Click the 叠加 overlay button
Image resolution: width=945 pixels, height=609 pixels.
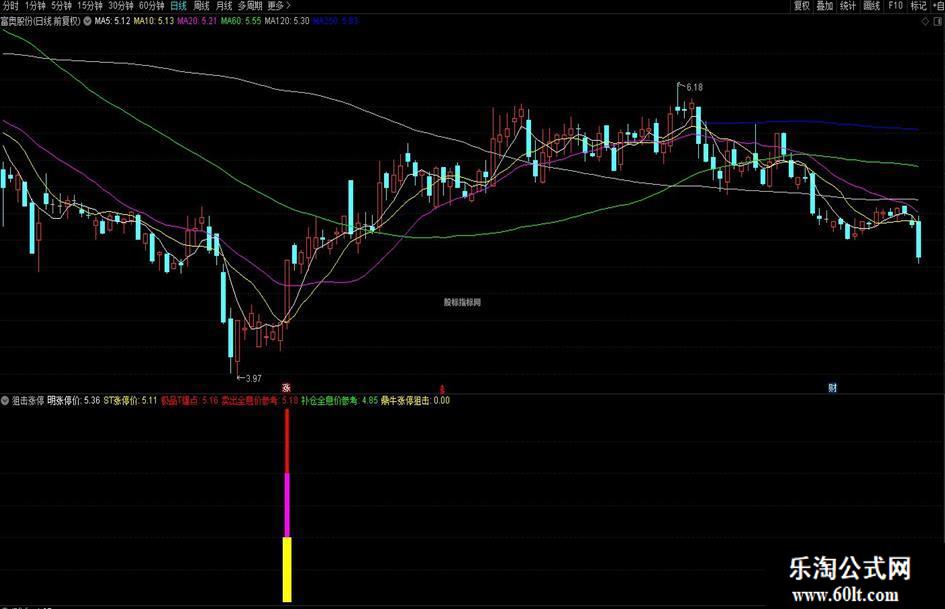(824, 5)
